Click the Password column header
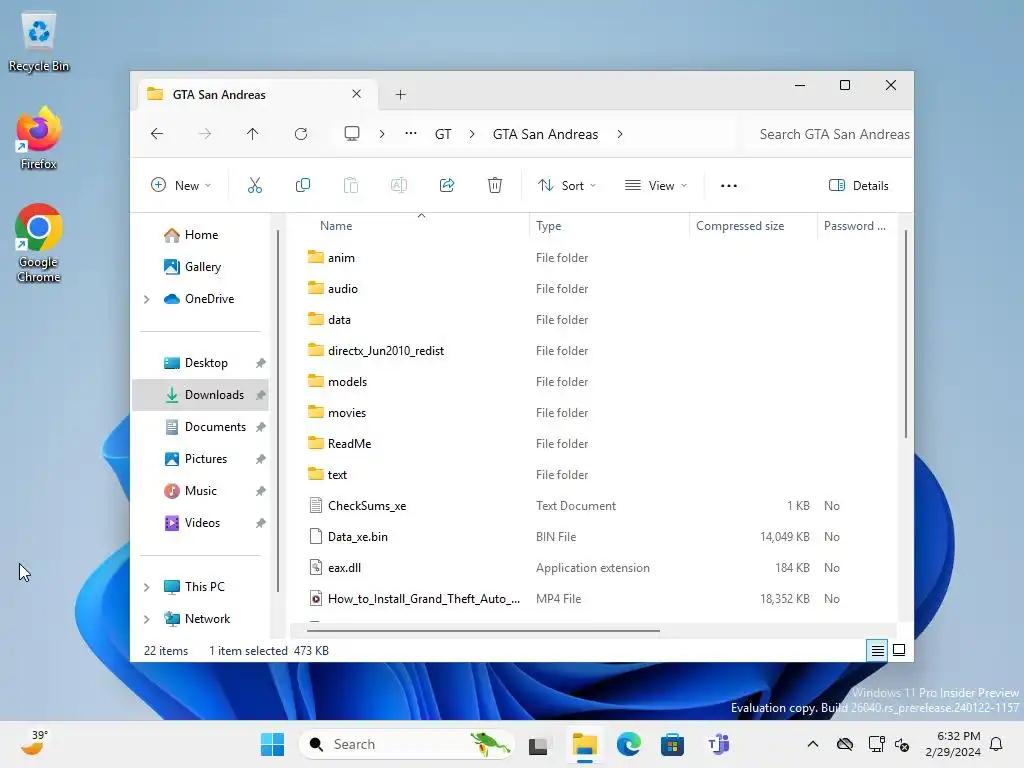 click(854, 226)
